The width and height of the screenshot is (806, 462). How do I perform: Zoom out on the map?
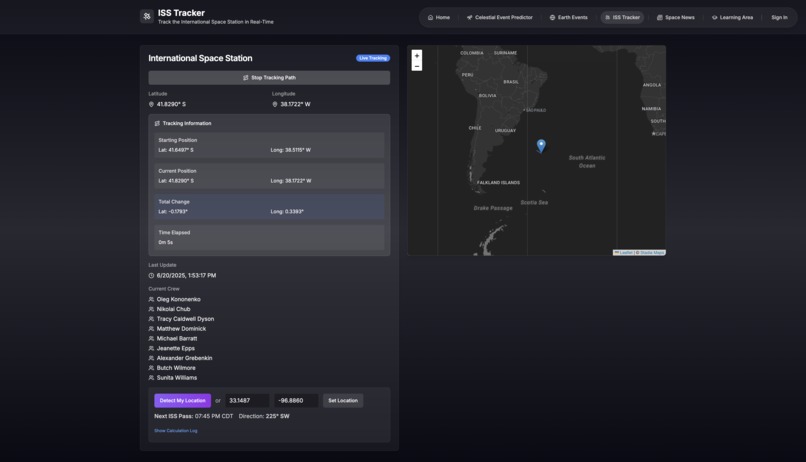417,66
